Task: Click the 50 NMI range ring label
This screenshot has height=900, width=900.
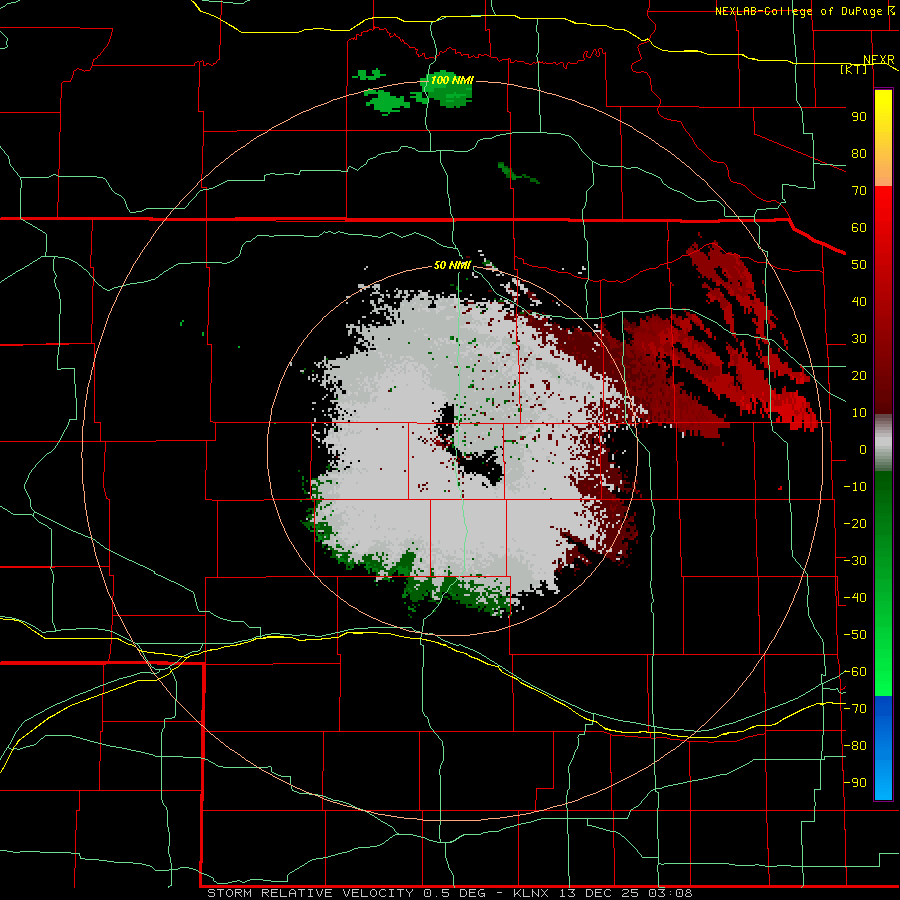Action: (x=452, y=265)
